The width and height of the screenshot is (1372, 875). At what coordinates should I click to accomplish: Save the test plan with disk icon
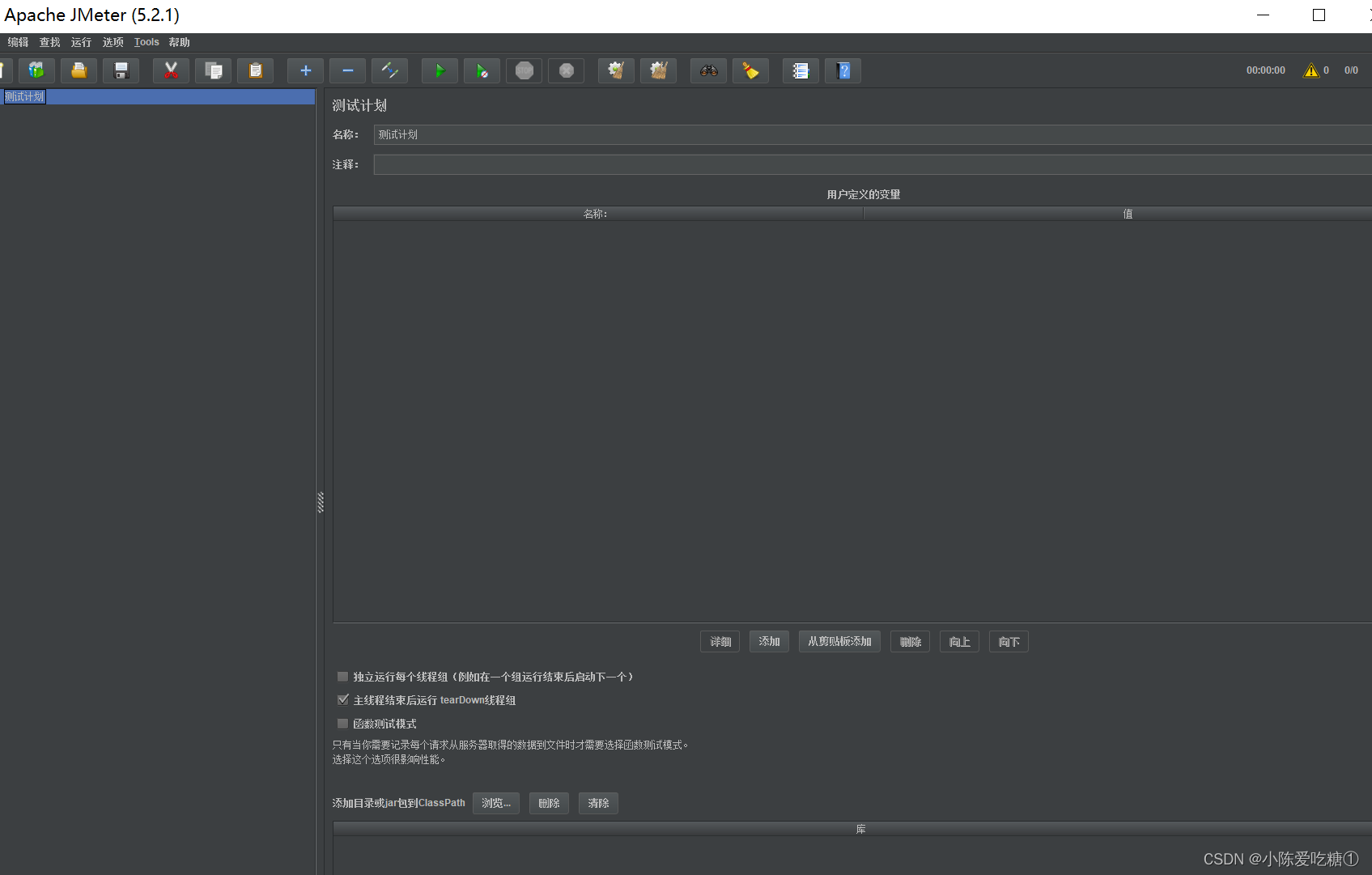pos(121,71)
